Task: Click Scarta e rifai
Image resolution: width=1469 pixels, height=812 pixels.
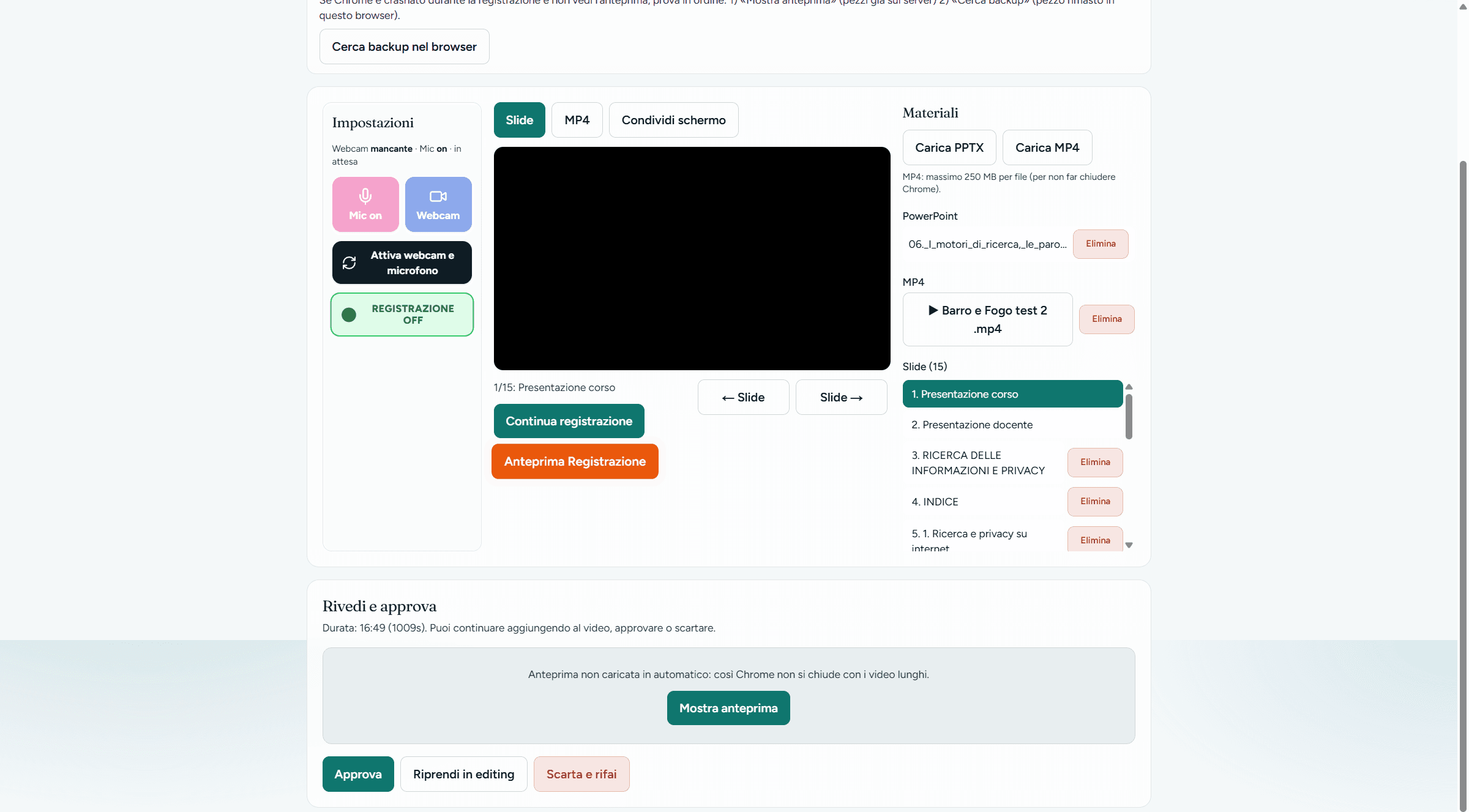Action: 581,774
